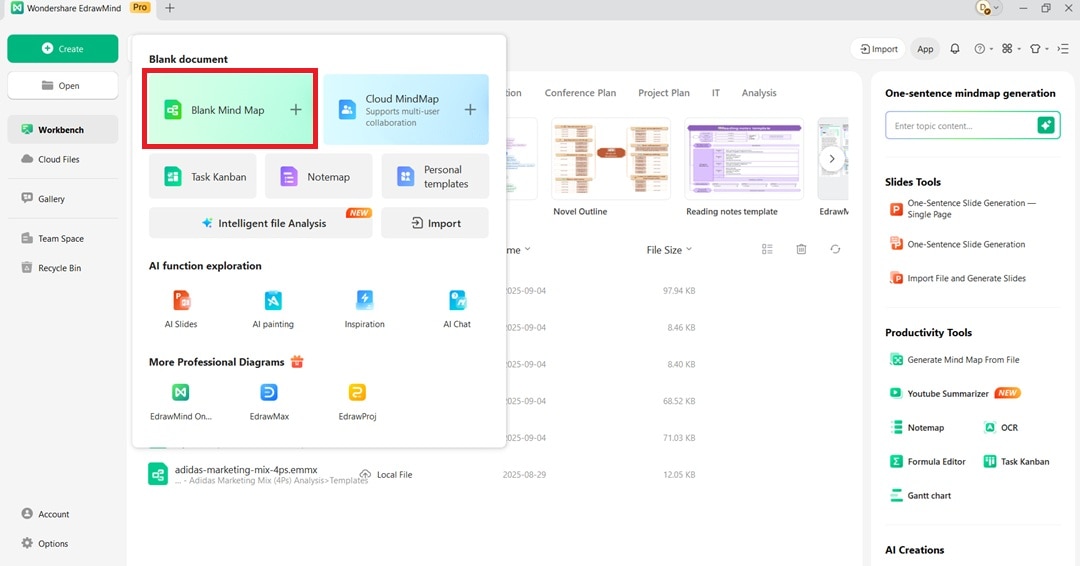Click the Import button in top toolbar
The width and height of the screenshot is (1080, 566).
pos(879,49)
